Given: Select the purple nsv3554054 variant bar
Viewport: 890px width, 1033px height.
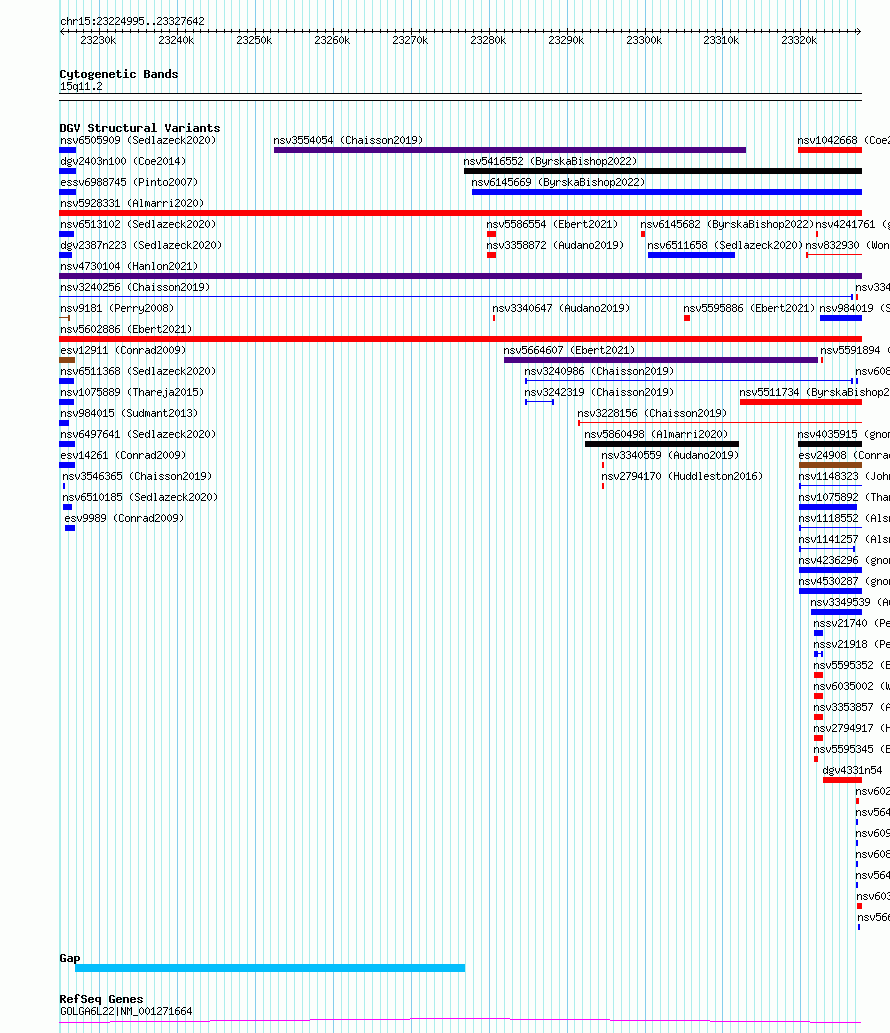Looking at the screenshot, I should pos(510,150).
